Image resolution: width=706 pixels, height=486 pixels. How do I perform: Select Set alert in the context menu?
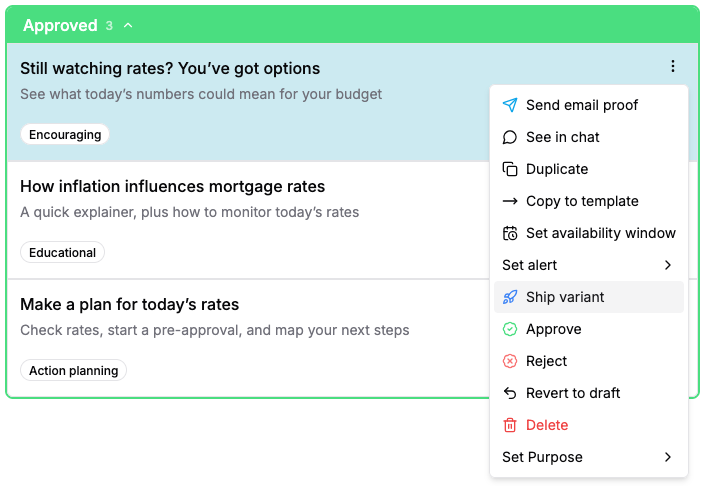click(x=530, y=265)
